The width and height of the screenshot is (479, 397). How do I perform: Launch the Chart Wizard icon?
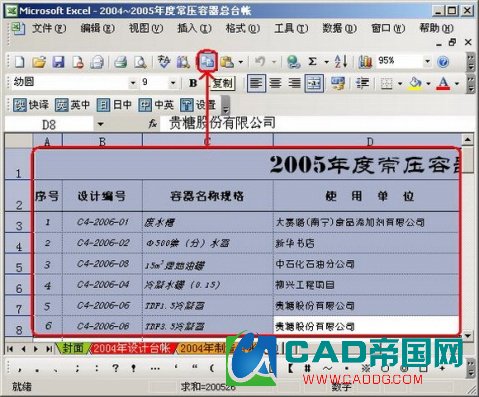click(365, 62)
